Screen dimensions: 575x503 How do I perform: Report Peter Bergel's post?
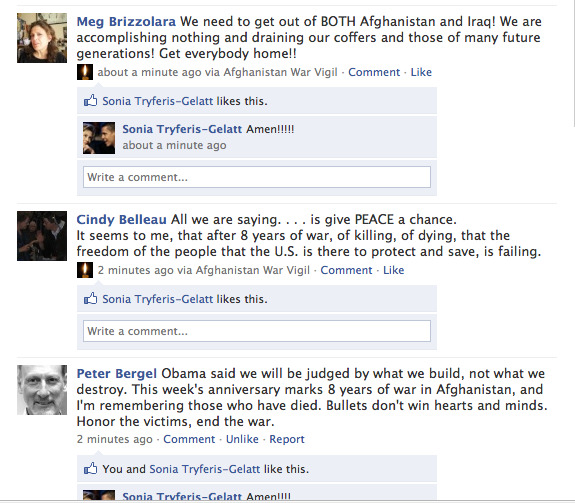pyautogui.click(x=287, y=439)
